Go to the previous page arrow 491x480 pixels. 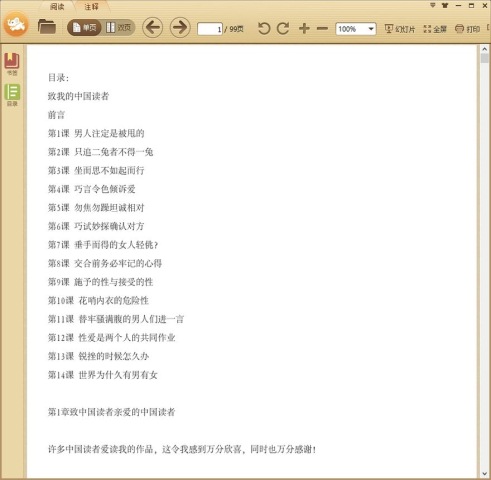(x=153, y=27)
